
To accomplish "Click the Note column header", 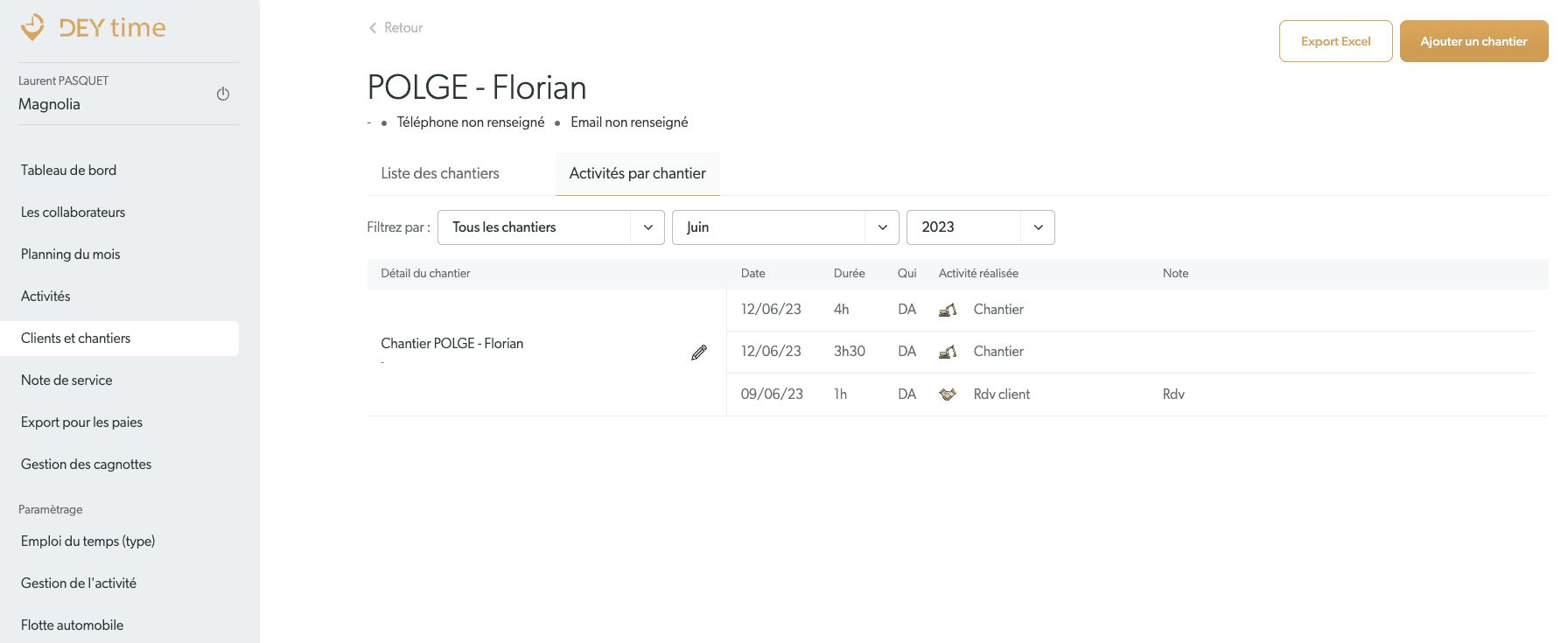I will pos(1176,274).
